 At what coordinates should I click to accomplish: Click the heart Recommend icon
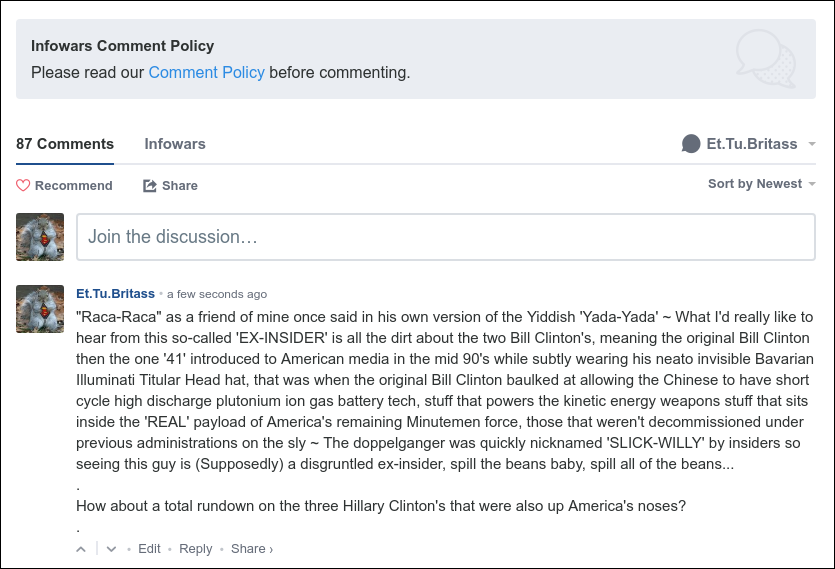(x=23, y=186)
